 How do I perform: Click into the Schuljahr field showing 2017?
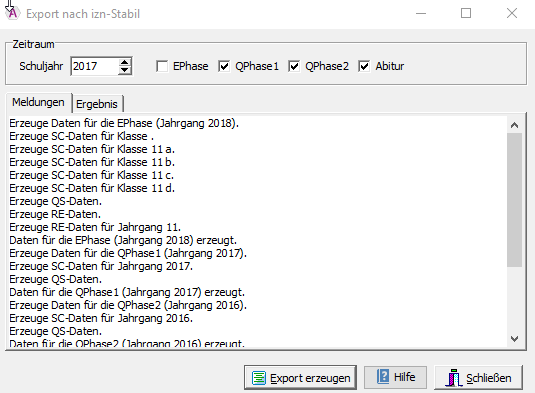(95, 66)
